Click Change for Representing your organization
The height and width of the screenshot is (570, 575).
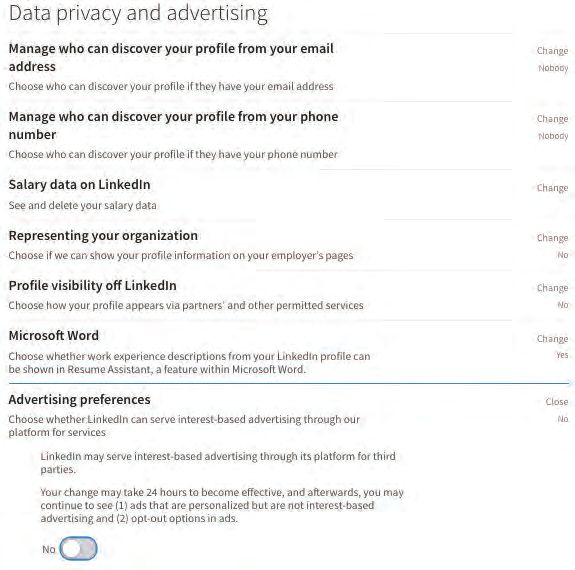pos(552,238)
